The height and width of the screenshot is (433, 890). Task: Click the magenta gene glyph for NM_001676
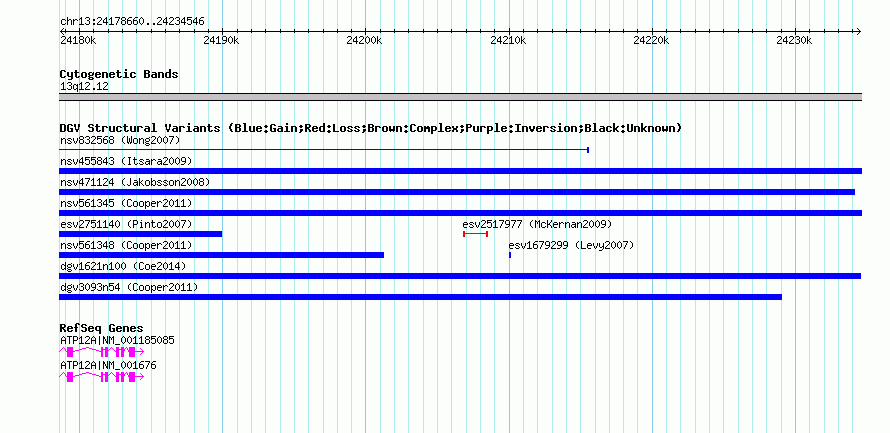102,377
